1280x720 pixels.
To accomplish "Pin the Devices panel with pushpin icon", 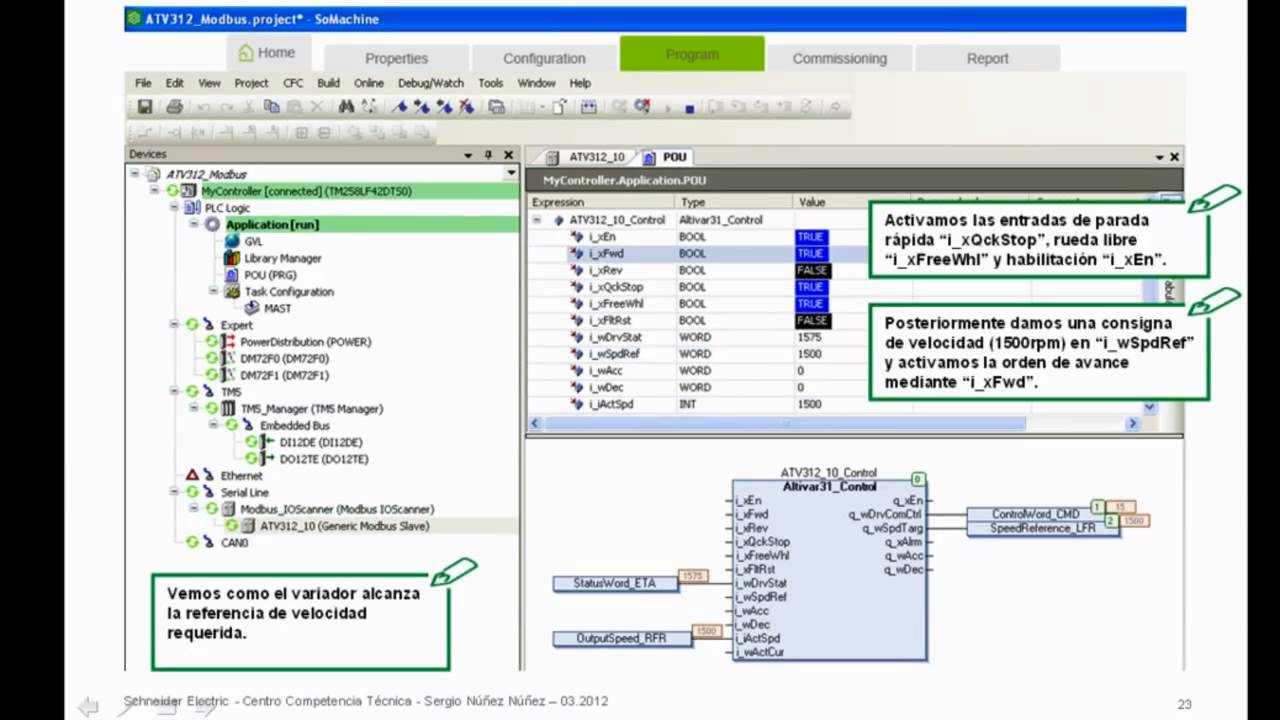I will coord(488,155).
